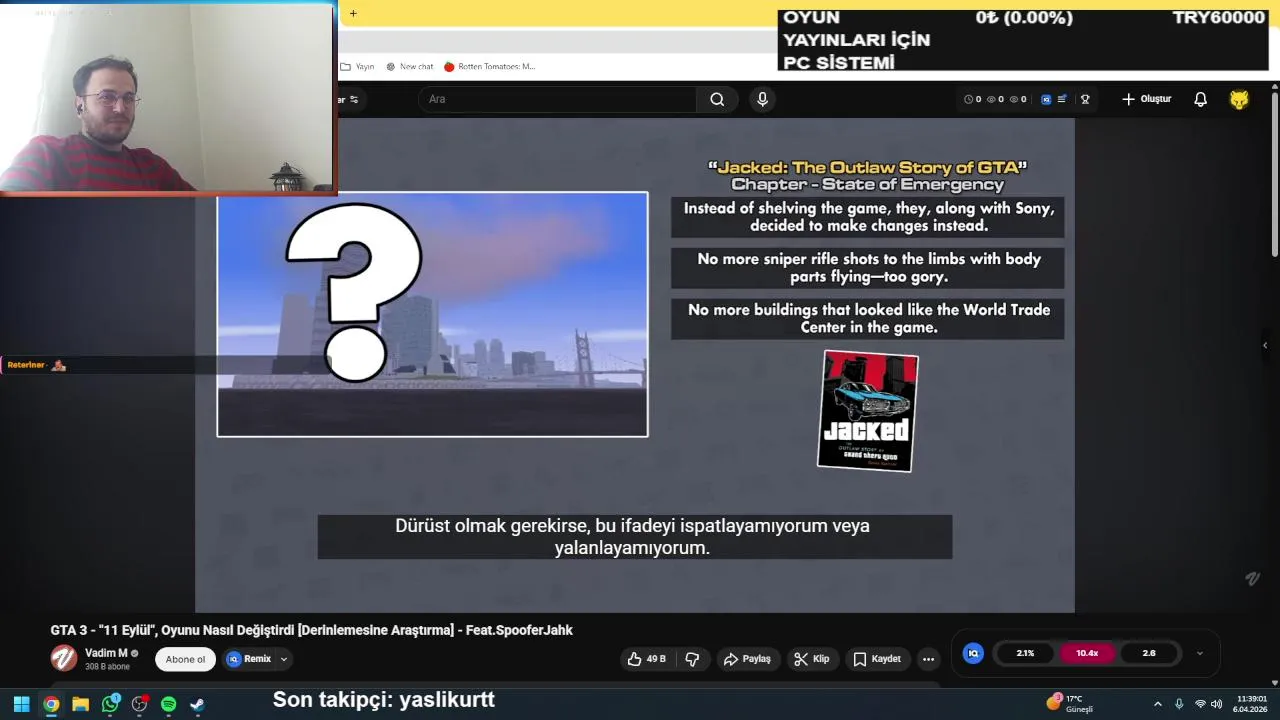Click the YouTube video player area

[x=634, y=365]
